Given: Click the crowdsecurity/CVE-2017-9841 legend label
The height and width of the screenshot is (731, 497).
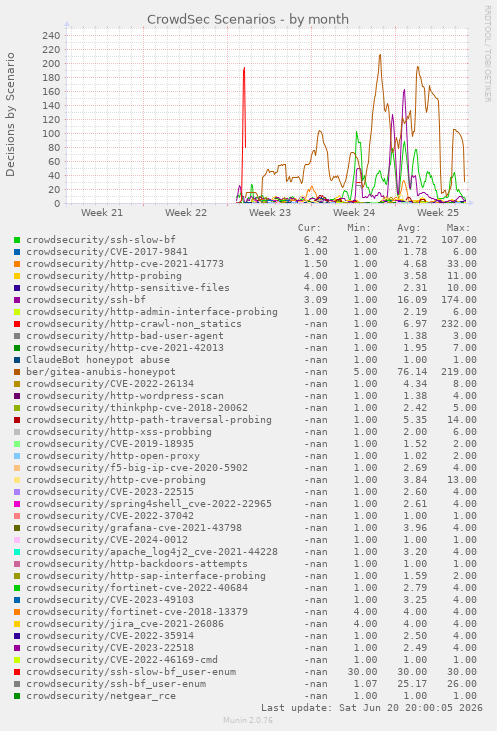Looking at the screenshot, I should pyautogui.click(x=107, y=252).
